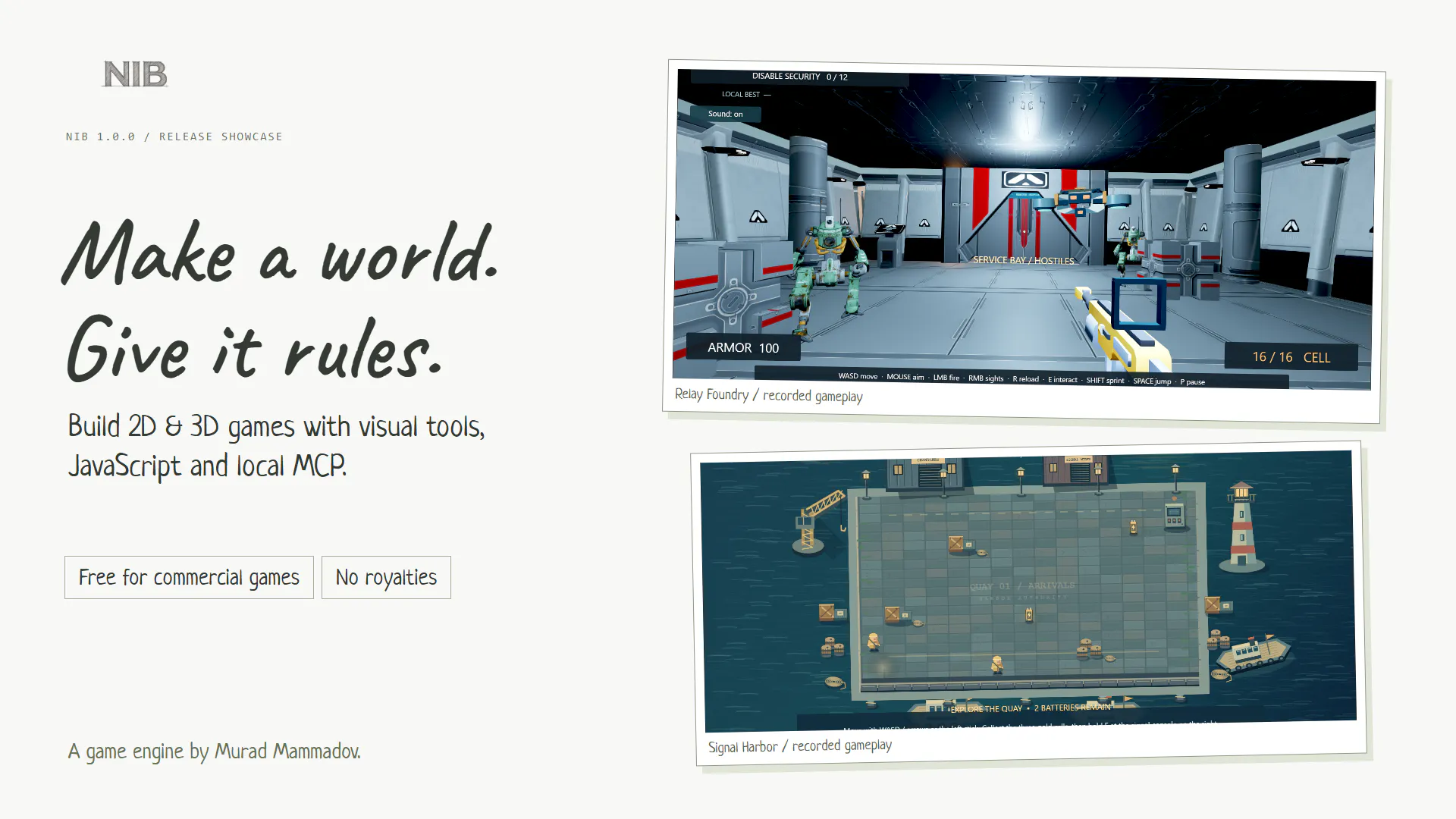Screen dimensions: 1456x819
Task: Open the Relay Foundry gameplay screenshot
Action: (1024, 228)
